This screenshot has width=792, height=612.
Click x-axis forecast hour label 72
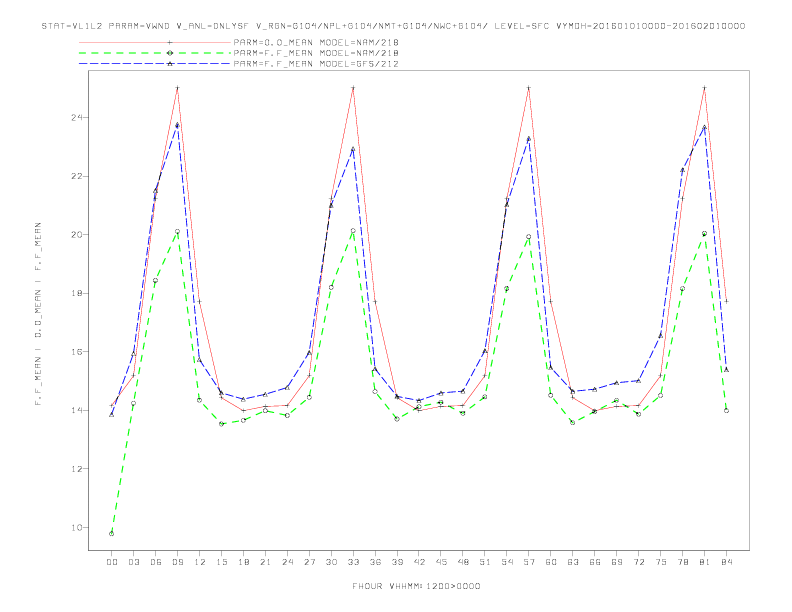(638, 562)
